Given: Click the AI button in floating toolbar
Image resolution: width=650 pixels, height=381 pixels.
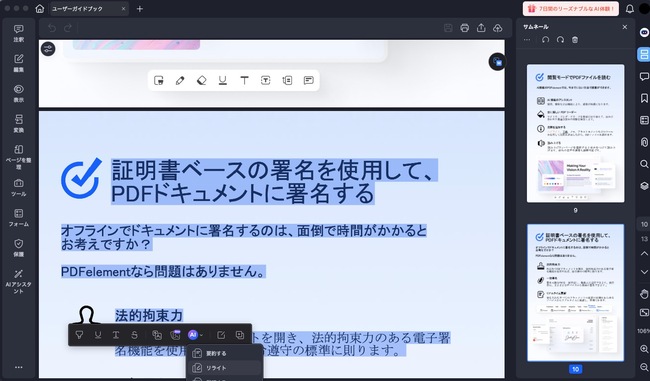Looking at the screenshot, I should click(193, 335).
